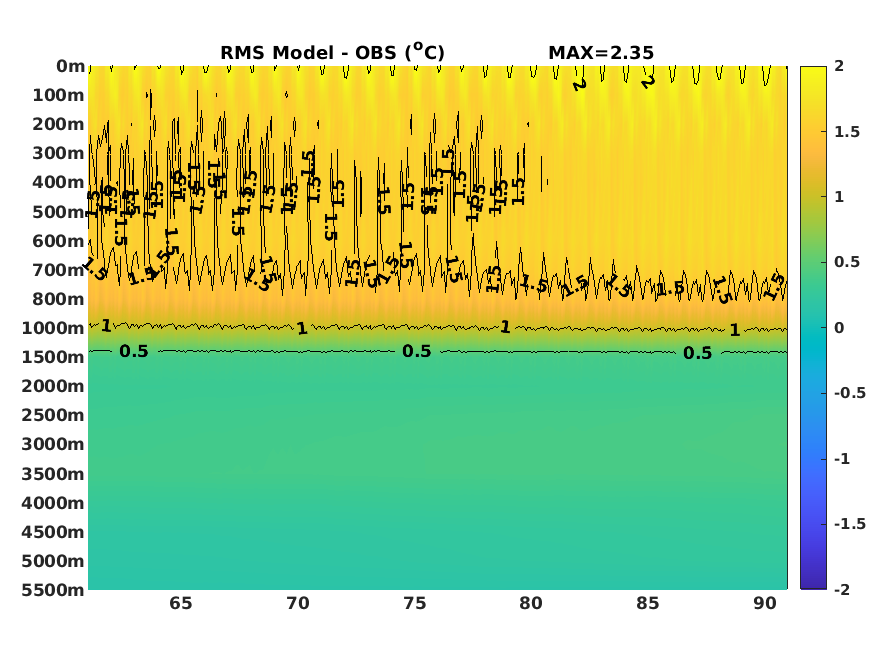Click the dark blue bottom of the colorbar

click(813, 583)
